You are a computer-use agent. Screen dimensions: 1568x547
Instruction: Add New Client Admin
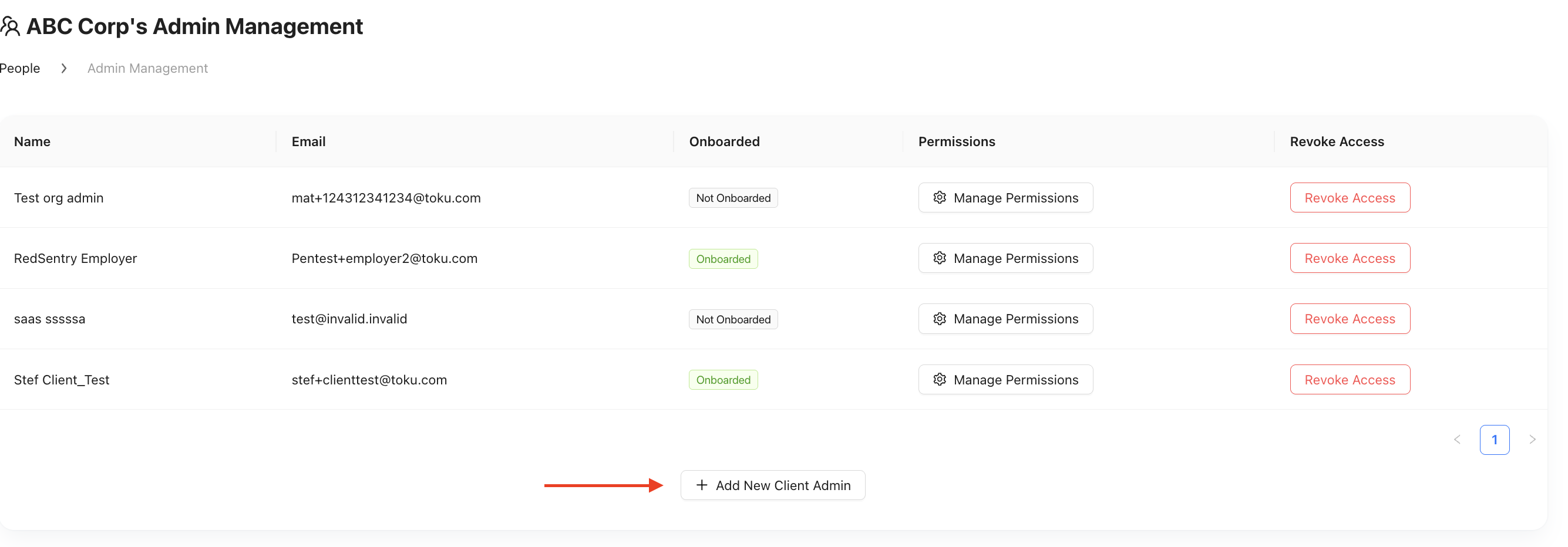[x=772, y=485]
